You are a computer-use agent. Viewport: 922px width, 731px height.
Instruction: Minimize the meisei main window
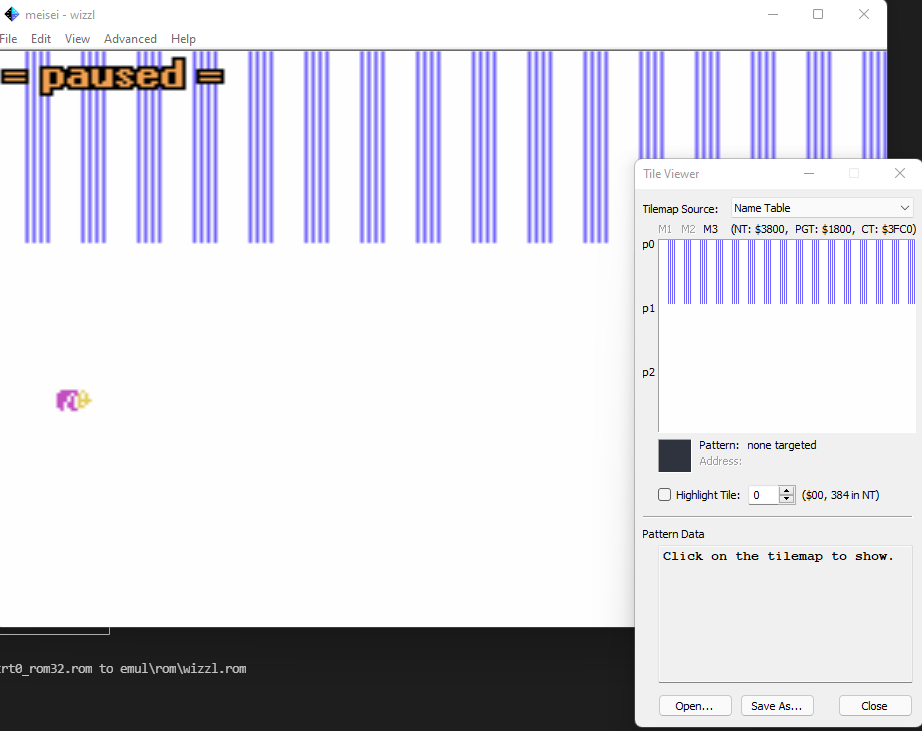(x=773, y=14)
